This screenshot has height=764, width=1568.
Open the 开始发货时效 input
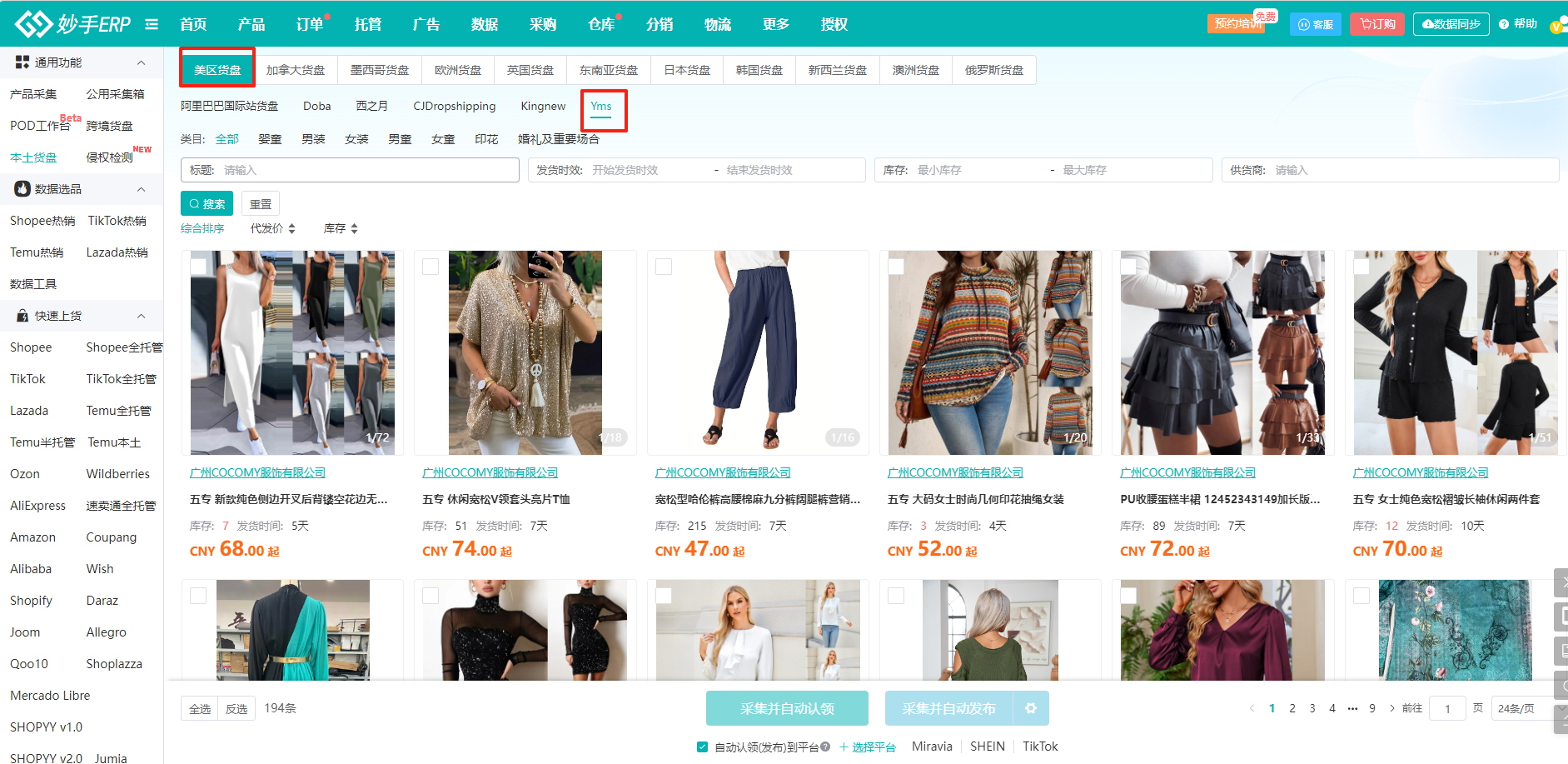pyautogui.click(x=650, y=170)
